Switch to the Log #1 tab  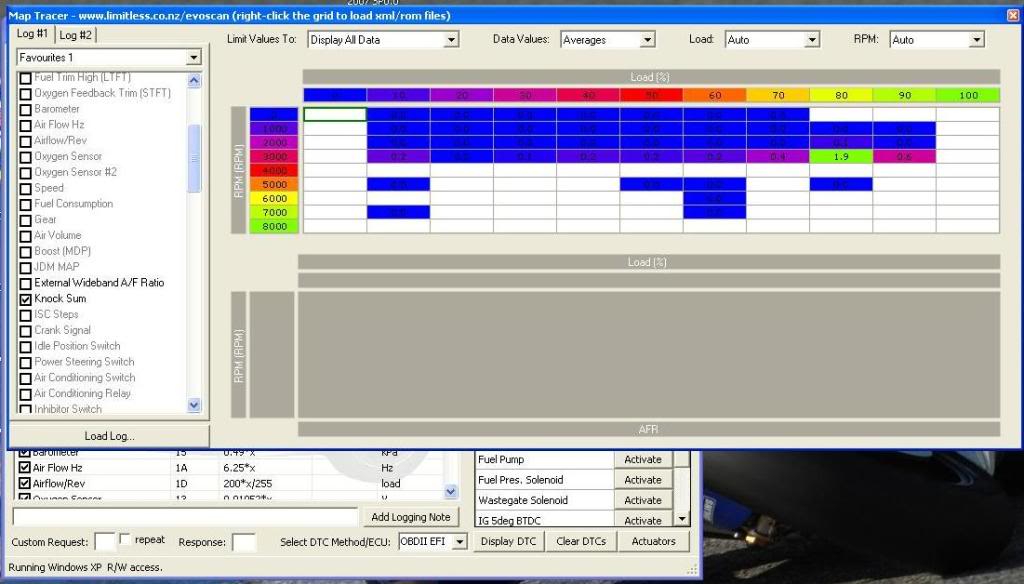(32, 33)
